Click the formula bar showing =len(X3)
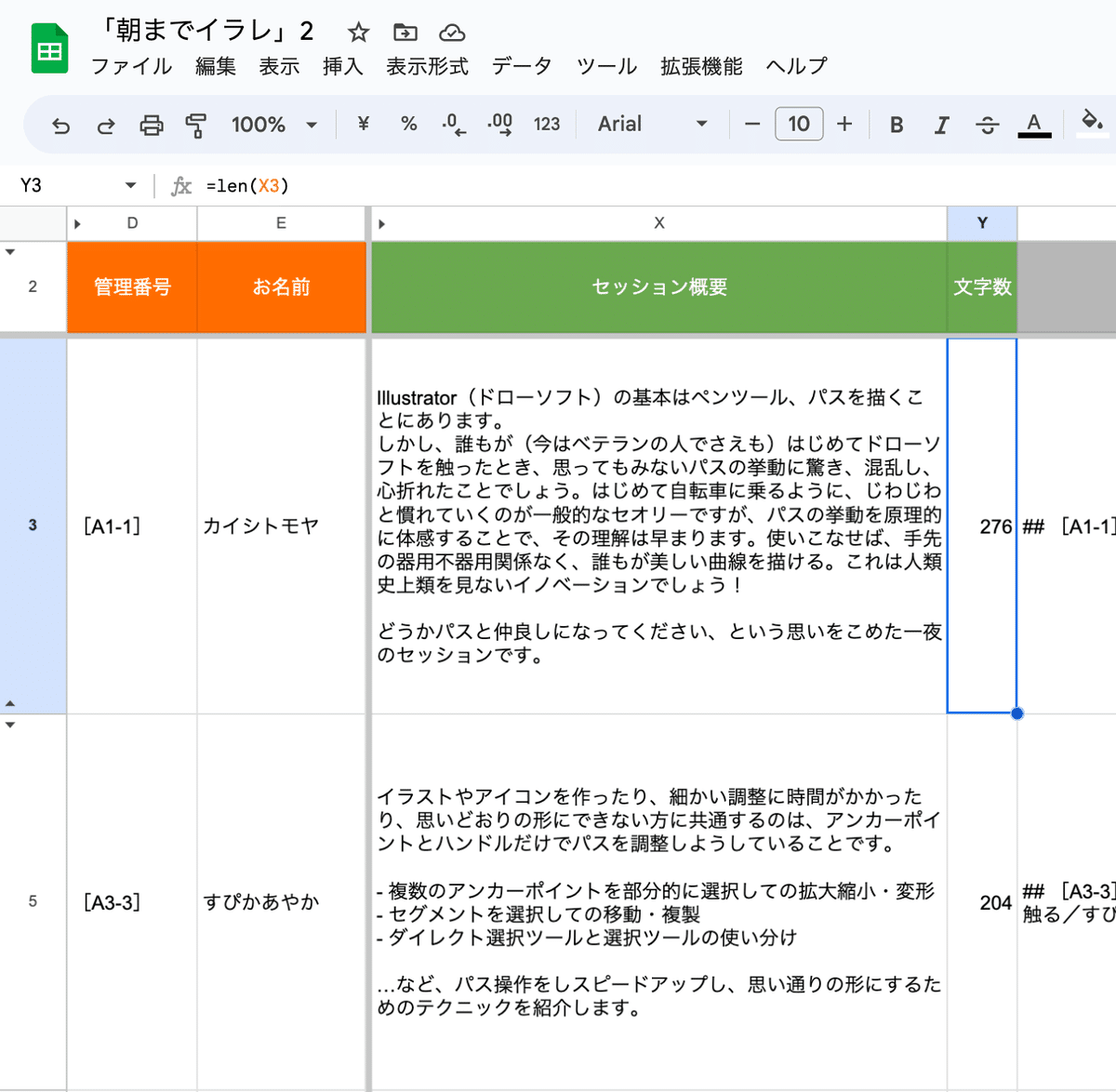Screen dimensions: 1116x1092 (558, 186)
